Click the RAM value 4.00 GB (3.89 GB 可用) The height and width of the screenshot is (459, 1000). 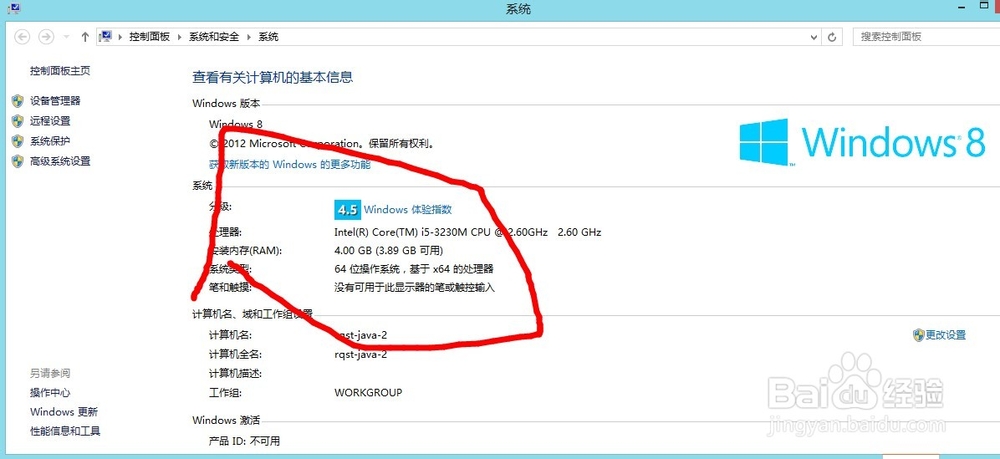[x=388, y=251]
